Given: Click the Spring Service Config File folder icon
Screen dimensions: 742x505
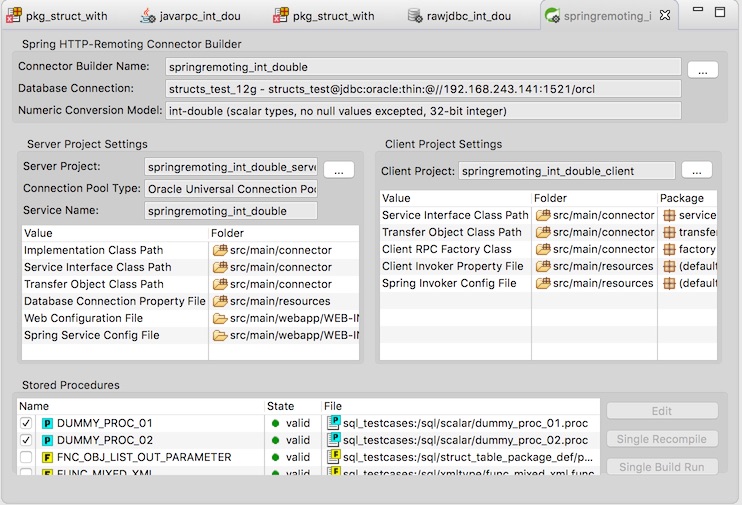Looking at the screenshot, I should (x=220, y=335).
